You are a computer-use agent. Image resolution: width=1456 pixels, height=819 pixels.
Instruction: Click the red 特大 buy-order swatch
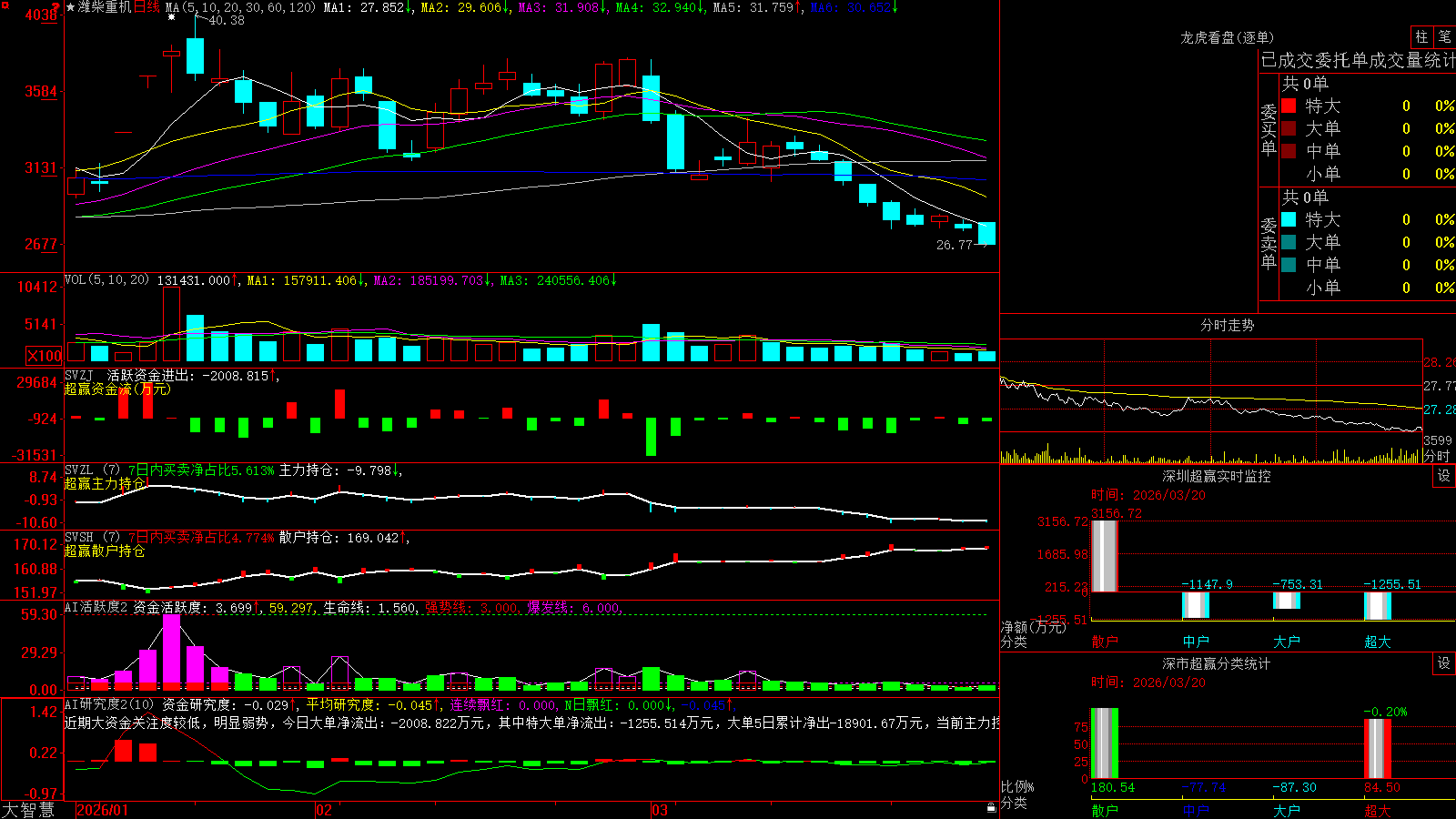pyautogui.click(x=1289, y=106)
